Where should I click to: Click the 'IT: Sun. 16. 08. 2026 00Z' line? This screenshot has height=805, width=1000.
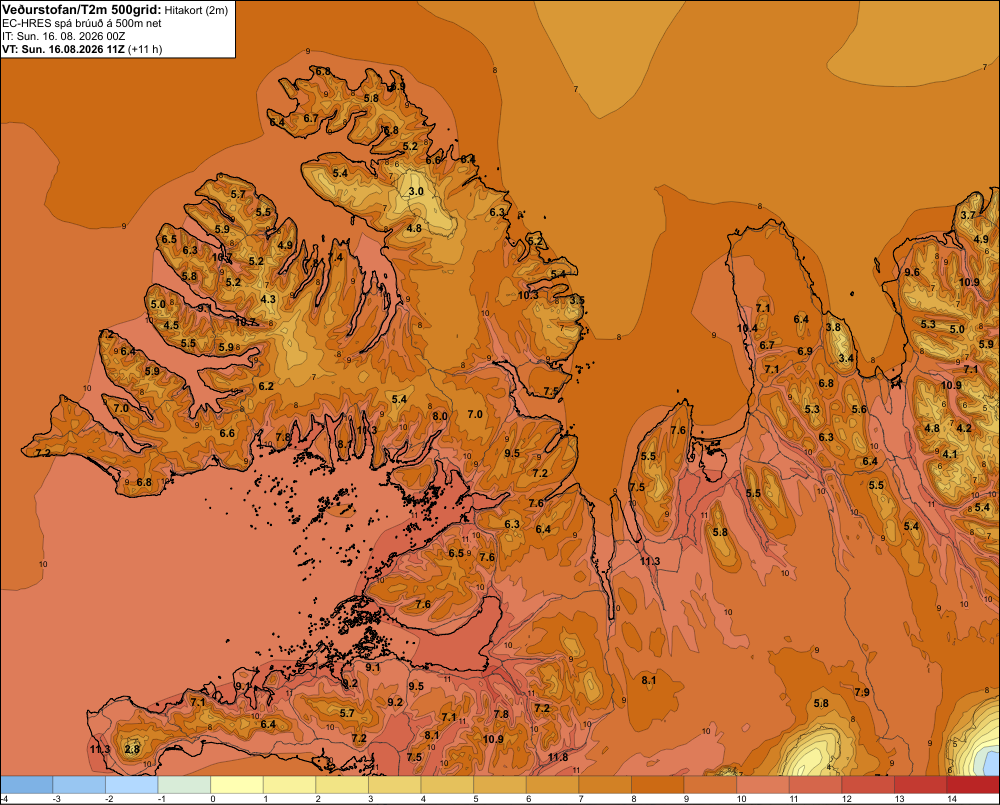(x=64, y=36)
